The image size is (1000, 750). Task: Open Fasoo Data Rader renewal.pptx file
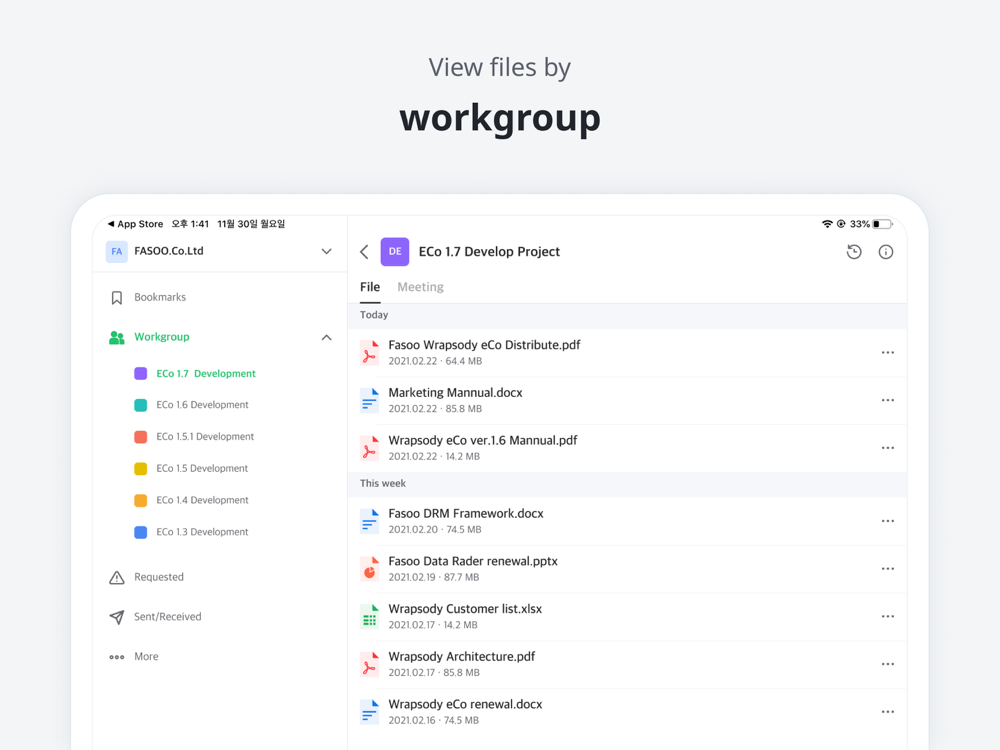[x=627, y=569]
